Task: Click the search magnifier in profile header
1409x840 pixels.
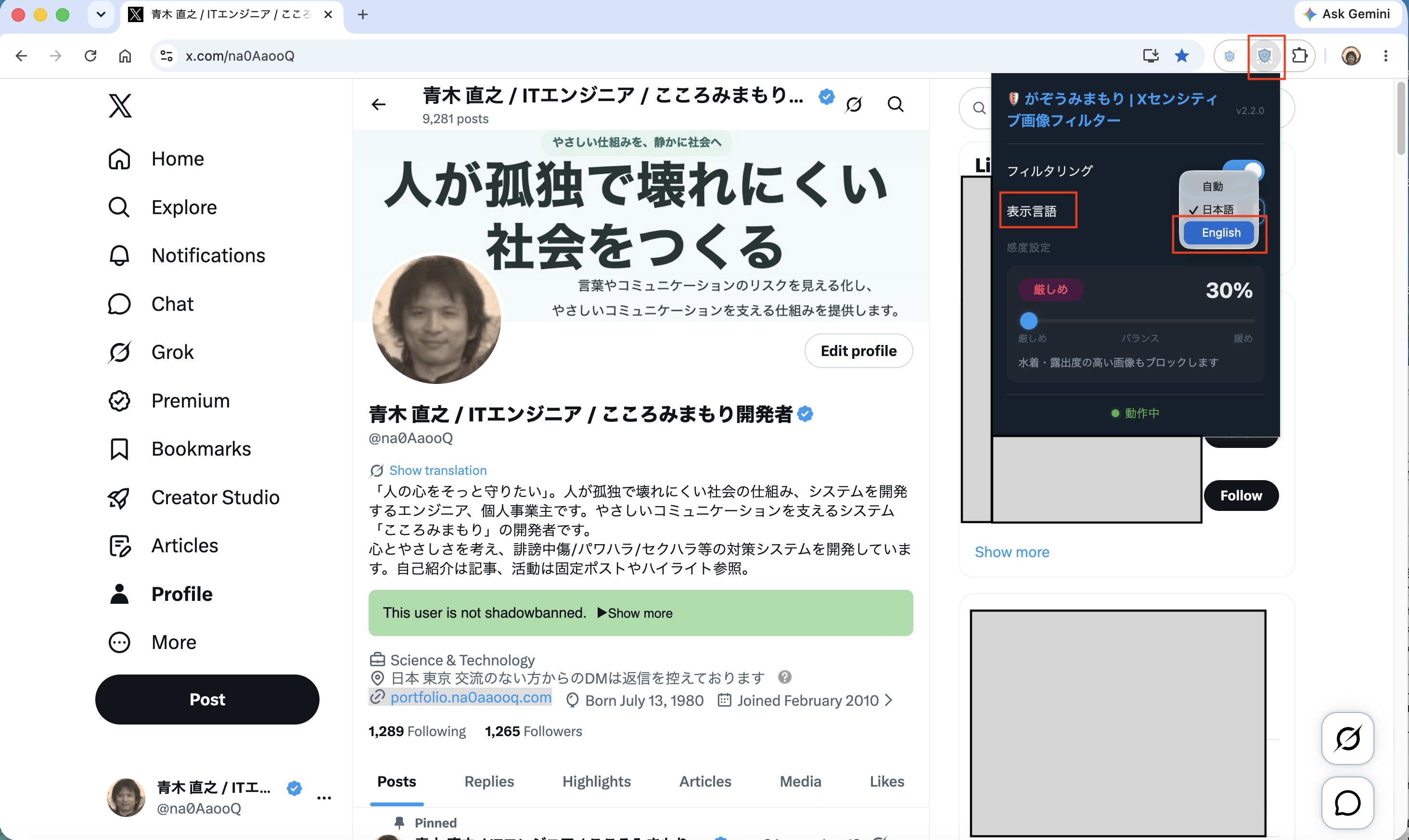Action: pyautogui.click(x=895, y=104)
